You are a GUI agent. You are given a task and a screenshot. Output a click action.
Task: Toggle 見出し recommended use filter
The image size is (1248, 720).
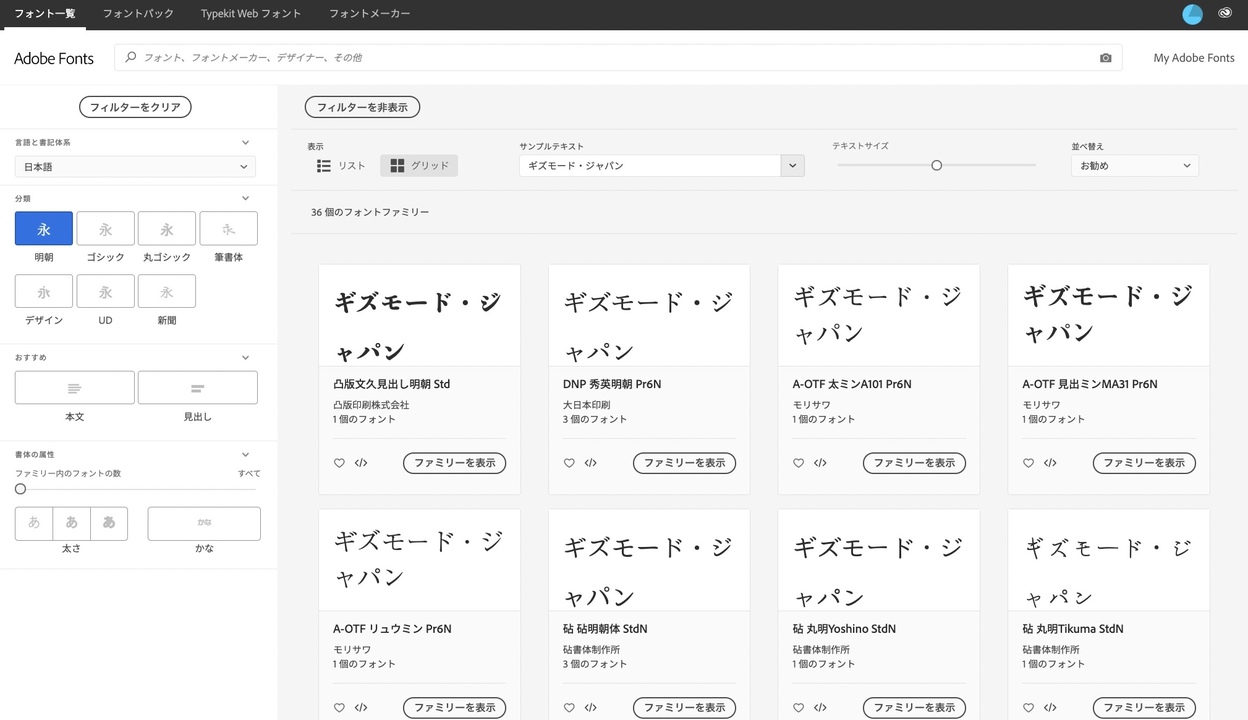(197, 388)
